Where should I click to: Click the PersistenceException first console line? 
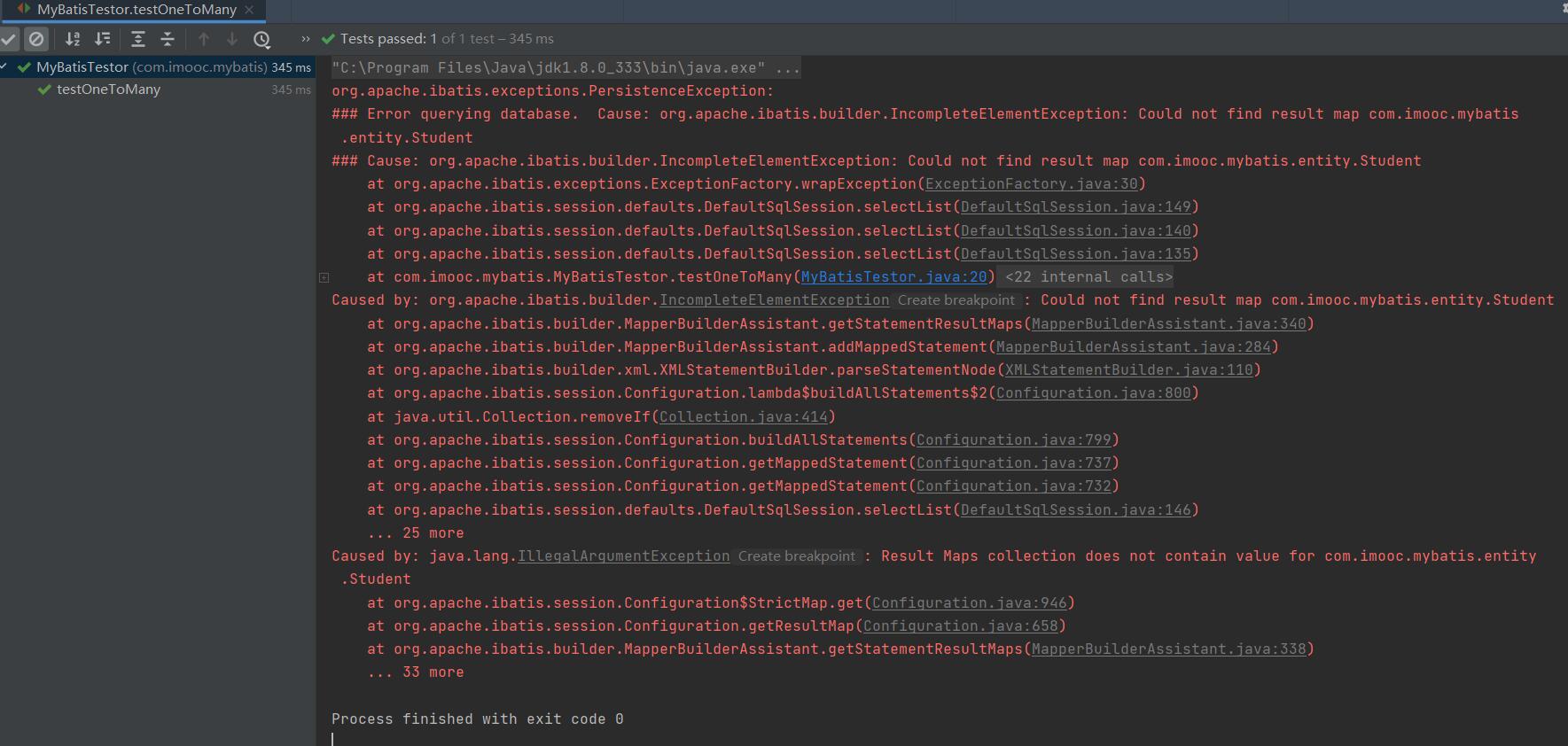(552, 91)
